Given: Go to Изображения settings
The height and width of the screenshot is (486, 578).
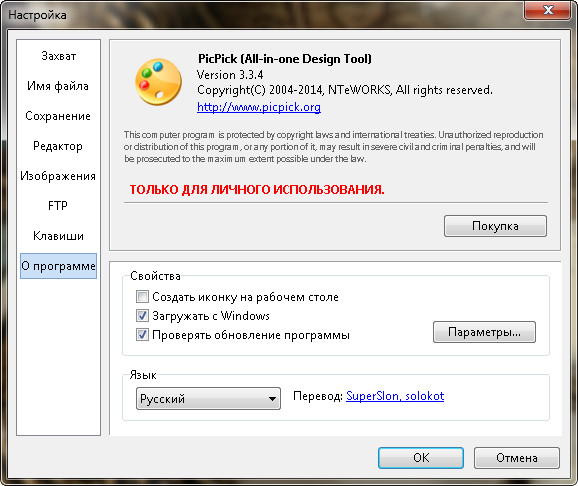Looking at the screenshot, I should coord(58,176).
